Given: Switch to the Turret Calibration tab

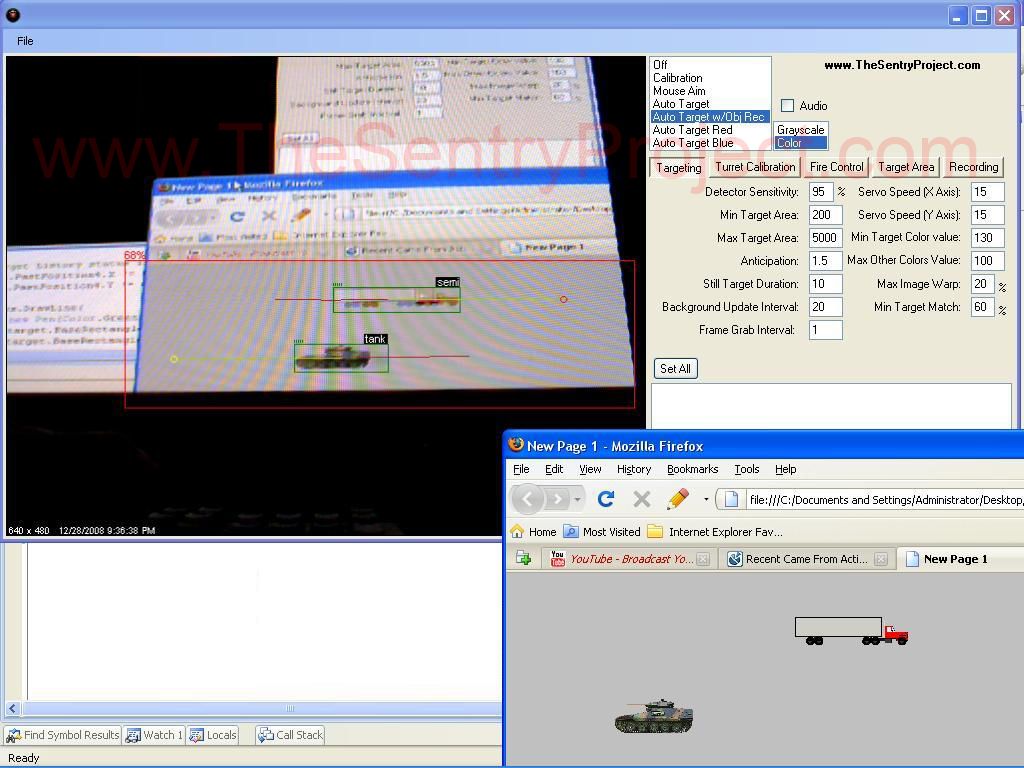Looking at the screenshot, I should click(x=755, y=167).
